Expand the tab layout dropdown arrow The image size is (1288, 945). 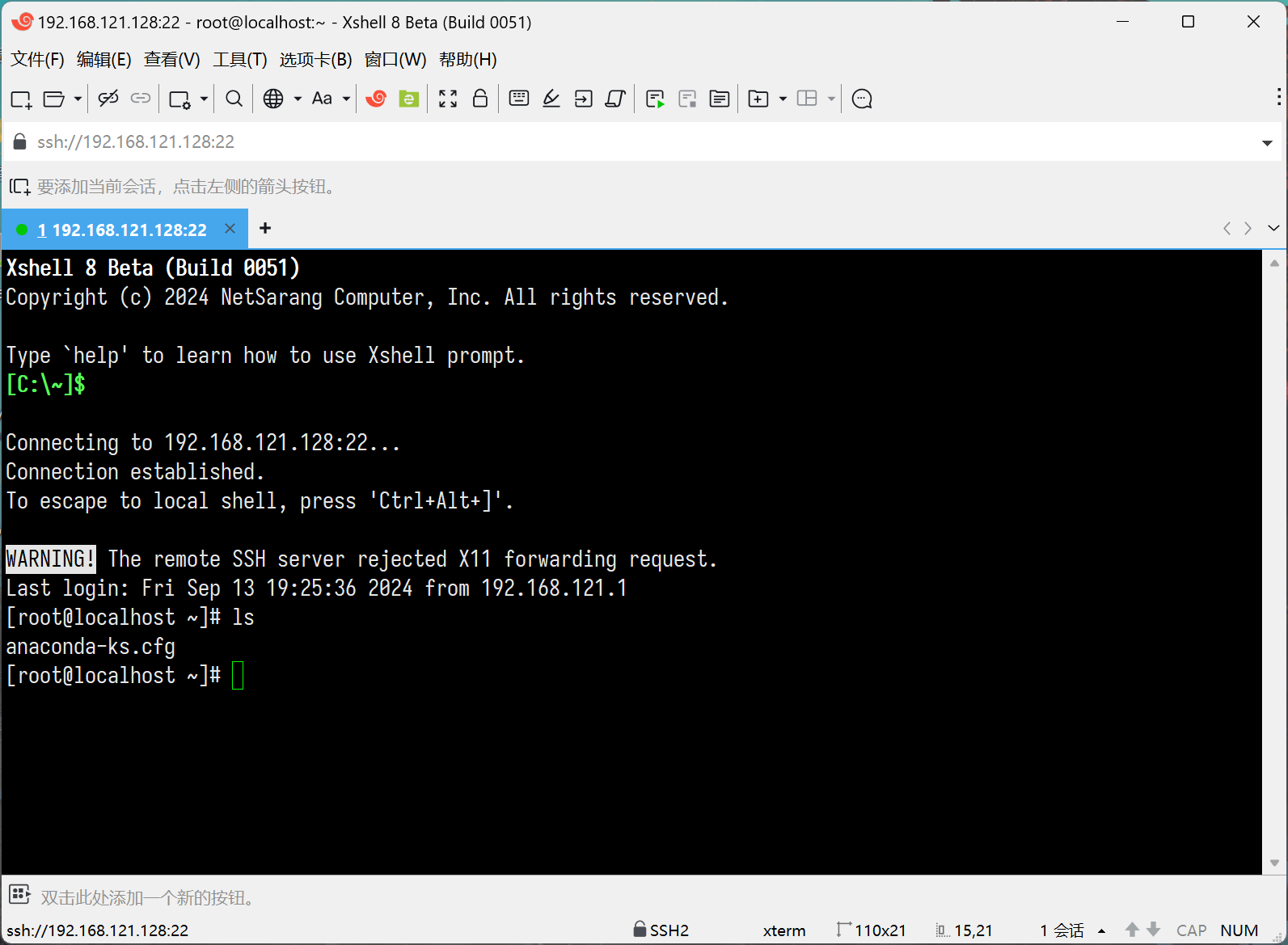point(831,99)
